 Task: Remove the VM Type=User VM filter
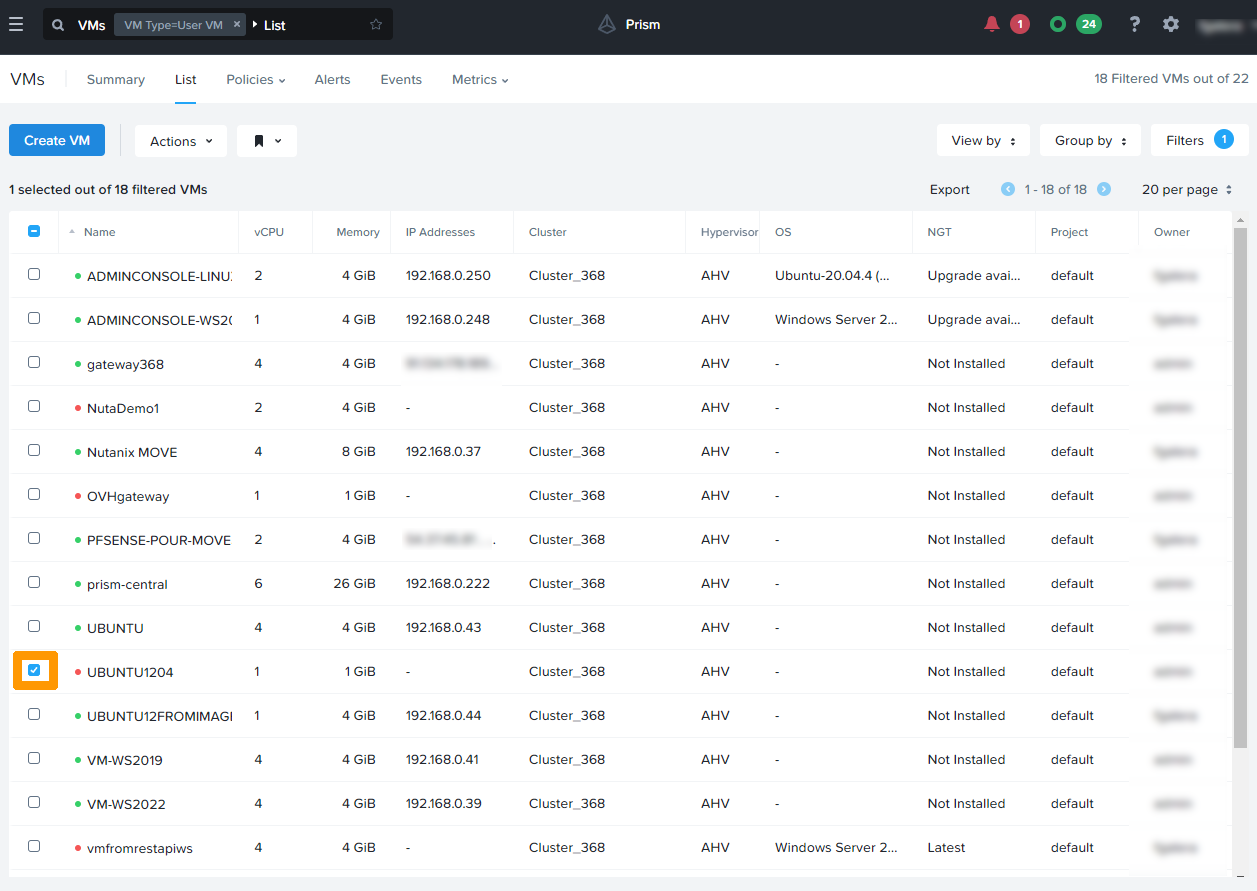coord(236,25)
